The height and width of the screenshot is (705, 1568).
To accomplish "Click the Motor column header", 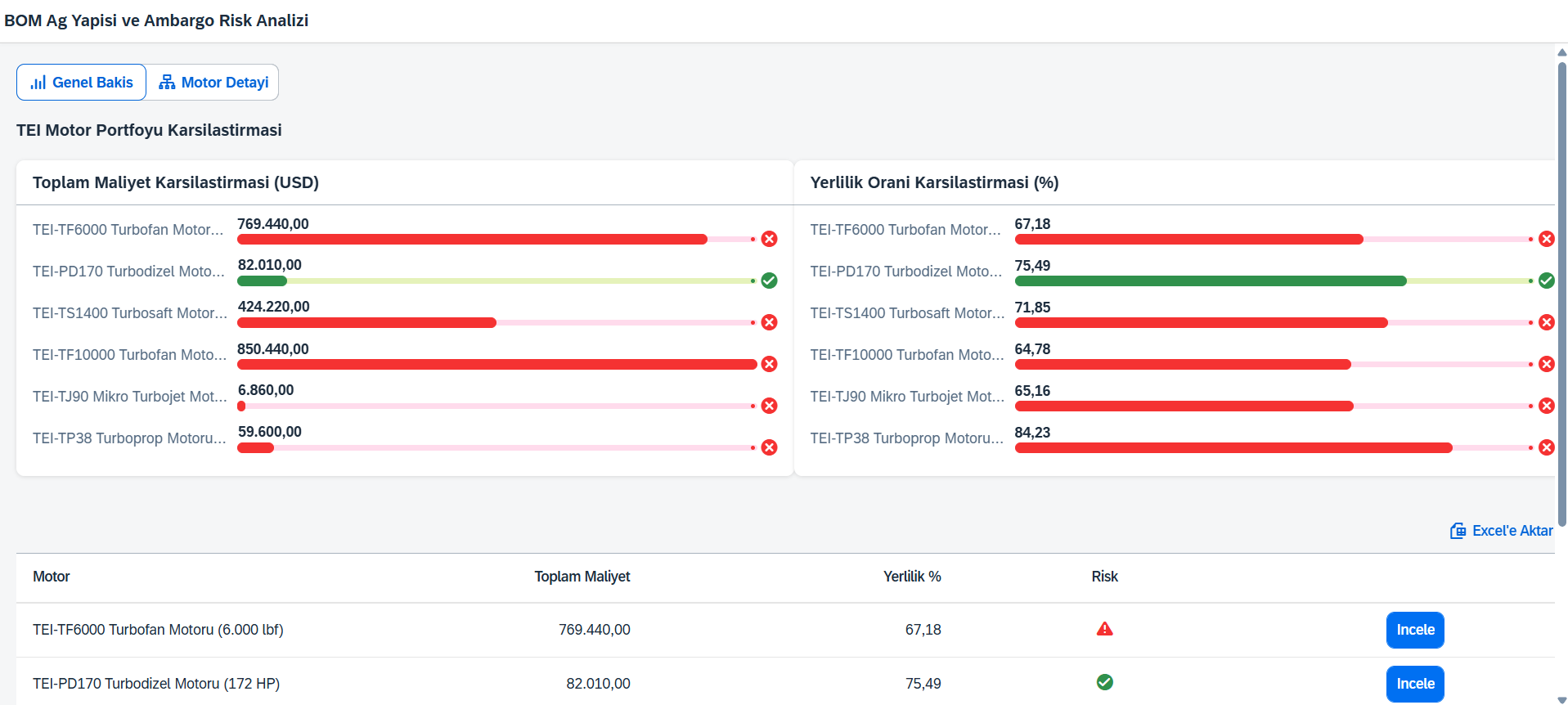I will click(x=51, y=577).
